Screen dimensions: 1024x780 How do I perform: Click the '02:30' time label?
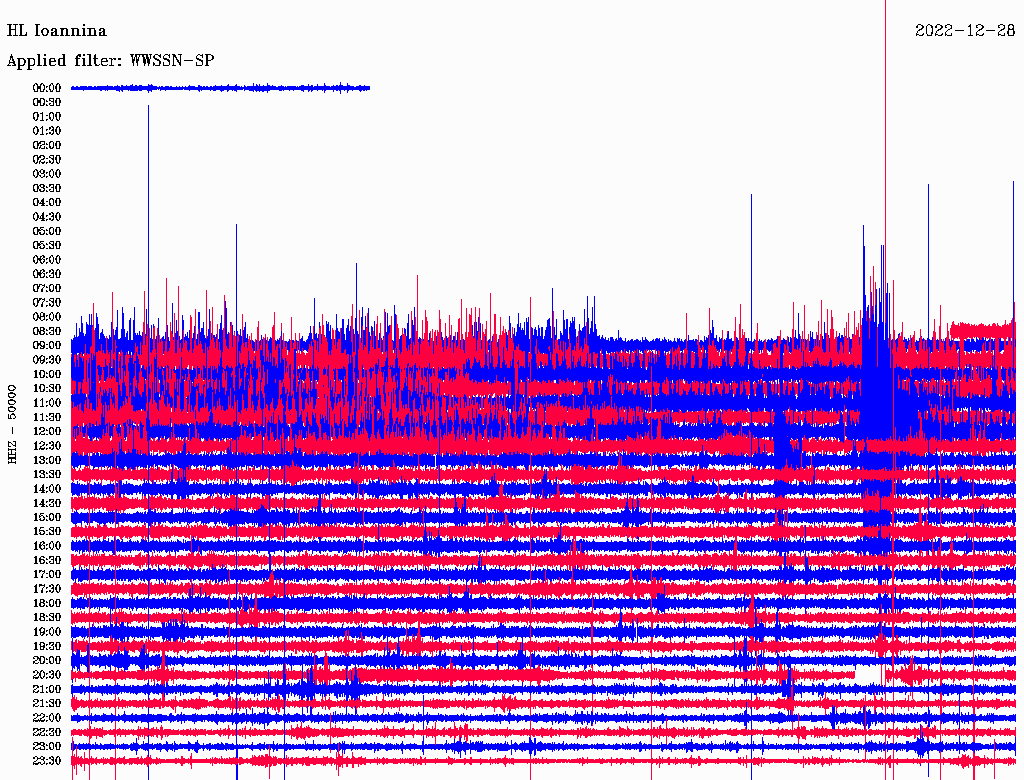point(47,159)
